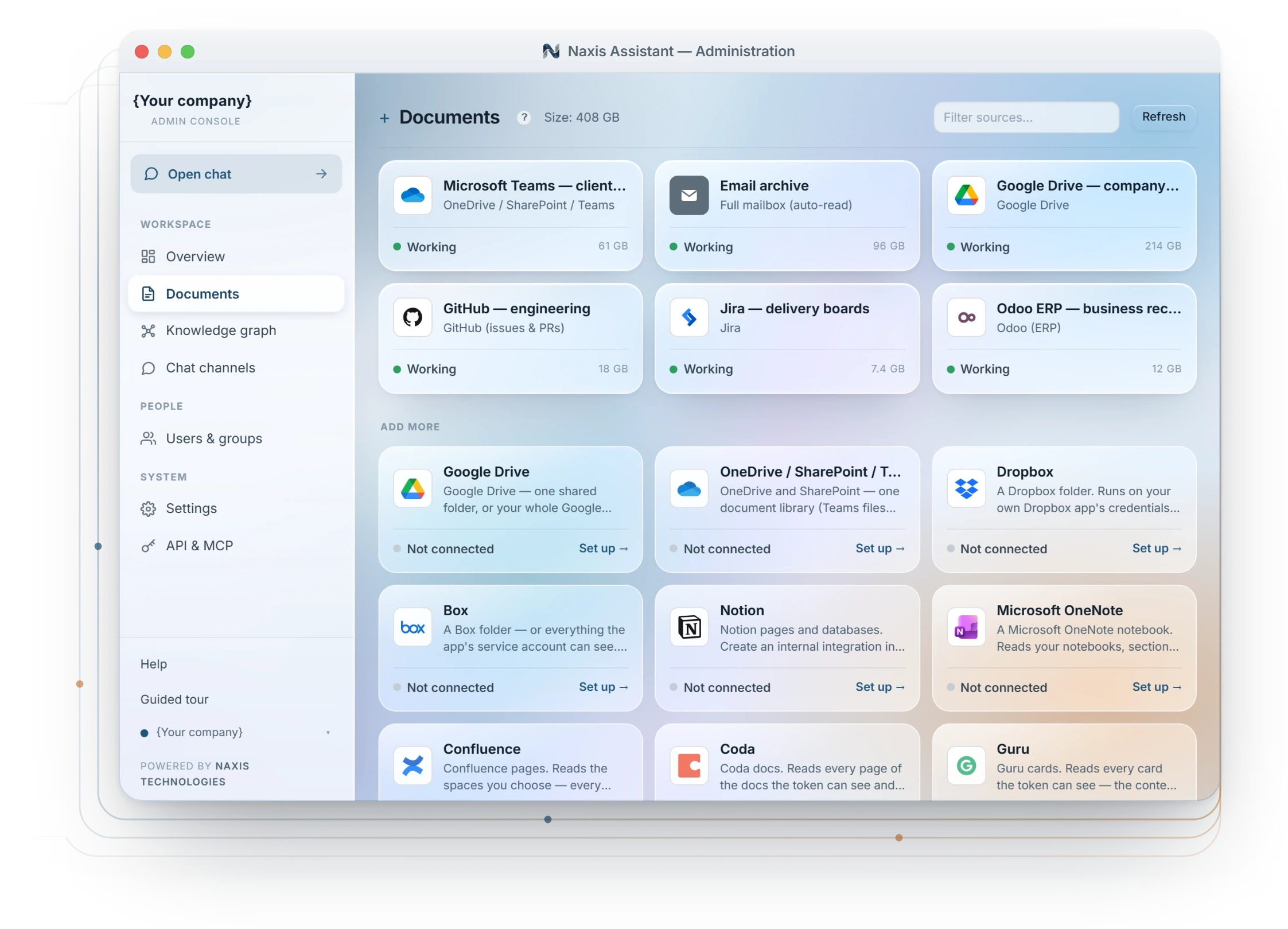Navigate to Users & groups

coord(236,438)
